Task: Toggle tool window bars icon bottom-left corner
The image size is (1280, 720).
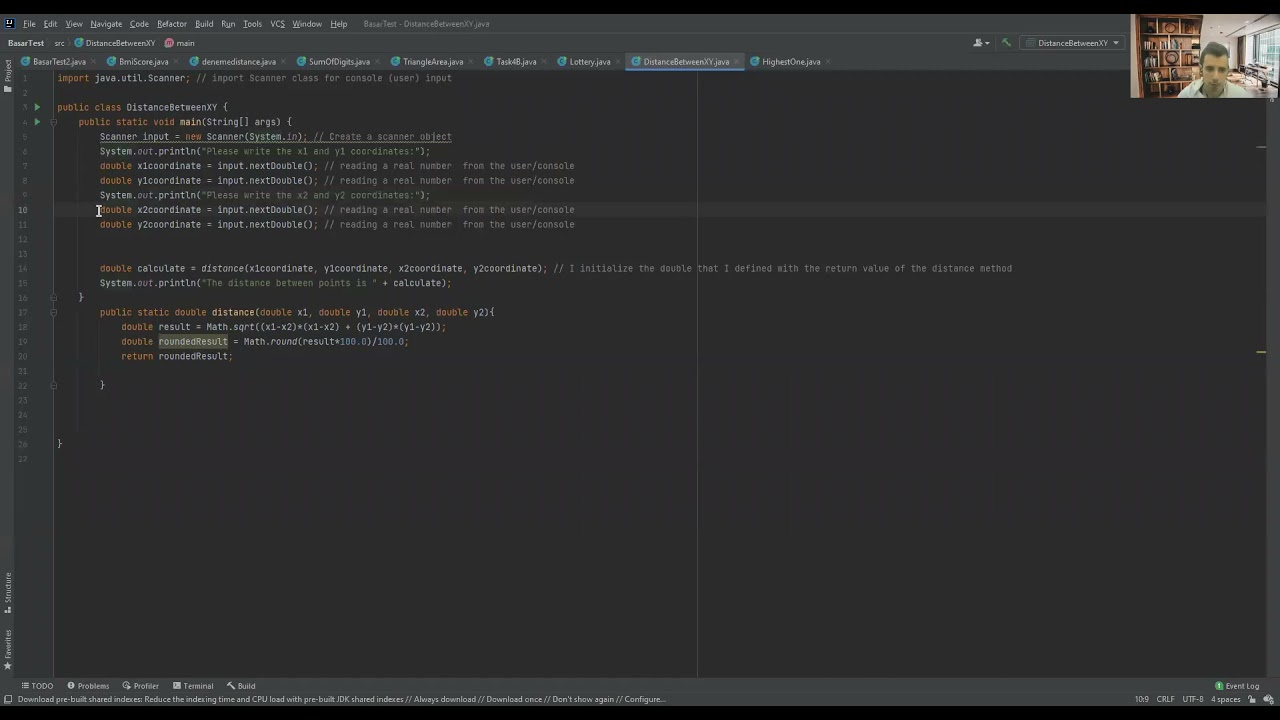Action: (x=8, y=700)
